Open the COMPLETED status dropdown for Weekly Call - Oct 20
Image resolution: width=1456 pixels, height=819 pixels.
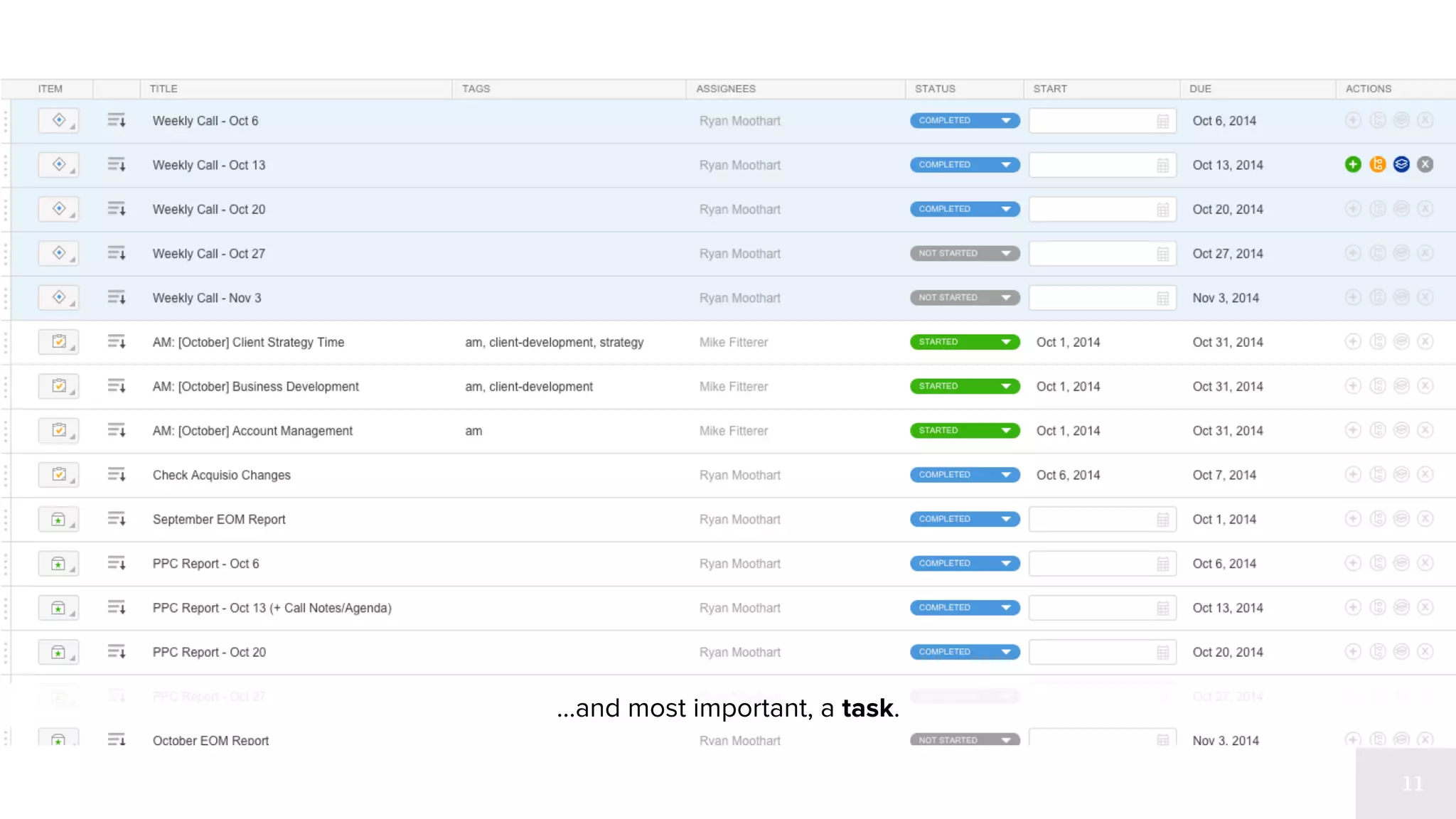pyautogui.click(x=965, y=209)
